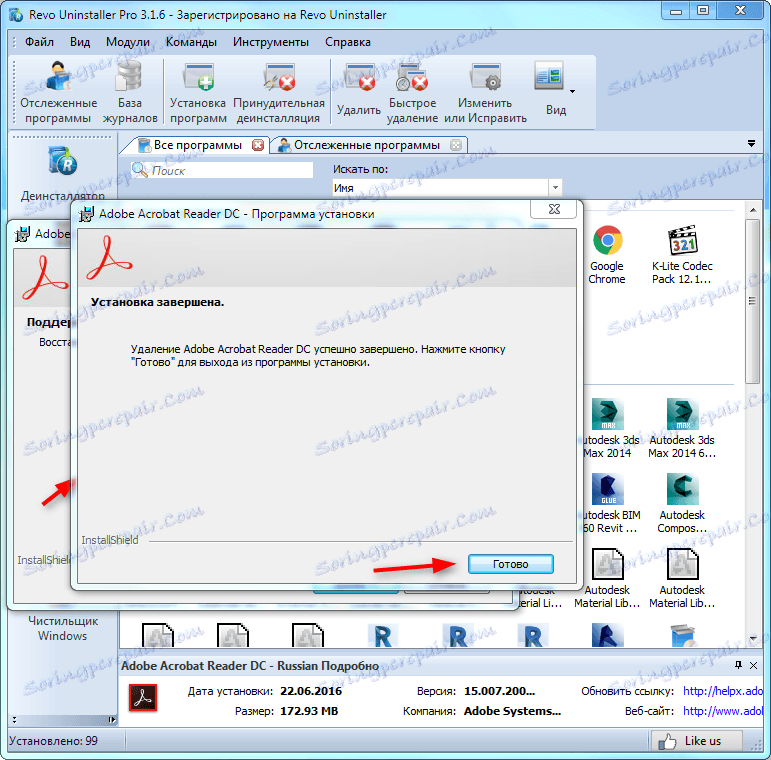This screenshot has height=760, width=771.
Task: Open the Logs Database (База журналов) tool
Action: pyautogui.click(x=130, y=92)
